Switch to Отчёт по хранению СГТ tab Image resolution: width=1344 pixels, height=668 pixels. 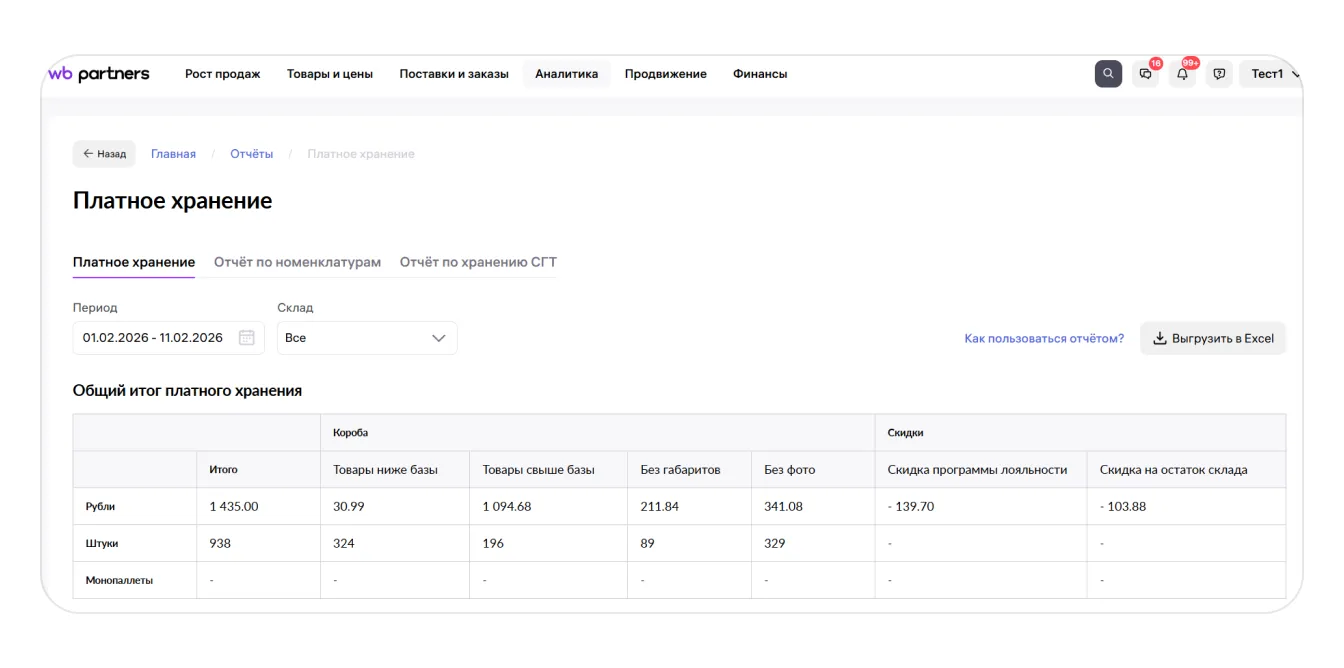(x=478, y=262)
